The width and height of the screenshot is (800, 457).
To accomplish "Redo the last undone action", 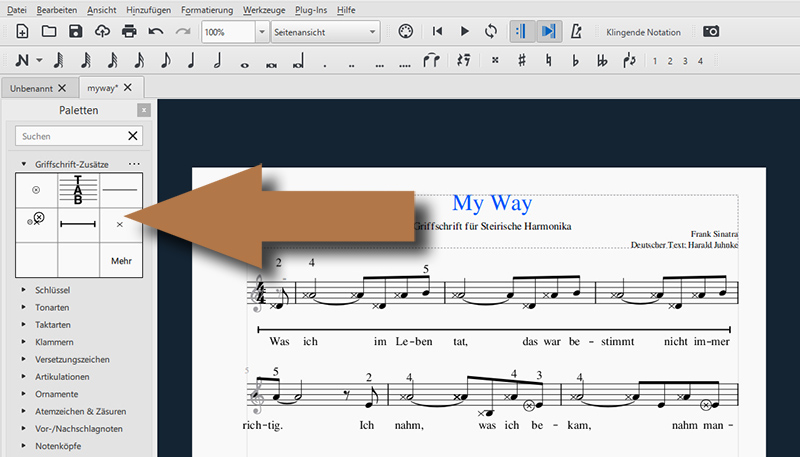I will point(183,32).
